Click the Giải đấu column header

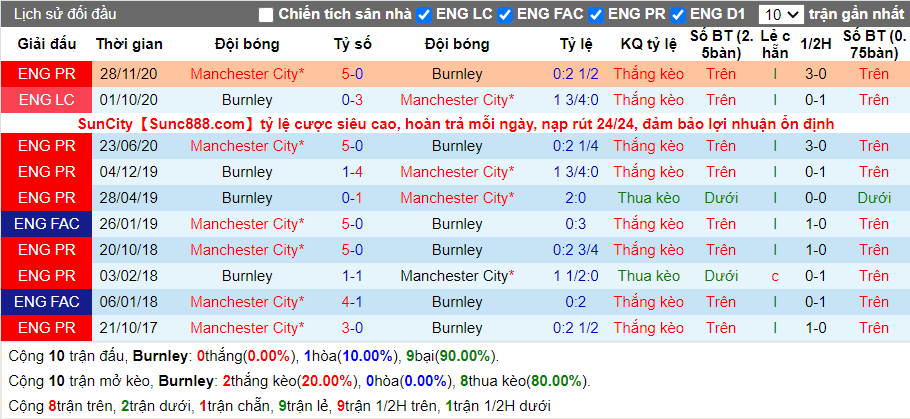[x=46, y=44]
